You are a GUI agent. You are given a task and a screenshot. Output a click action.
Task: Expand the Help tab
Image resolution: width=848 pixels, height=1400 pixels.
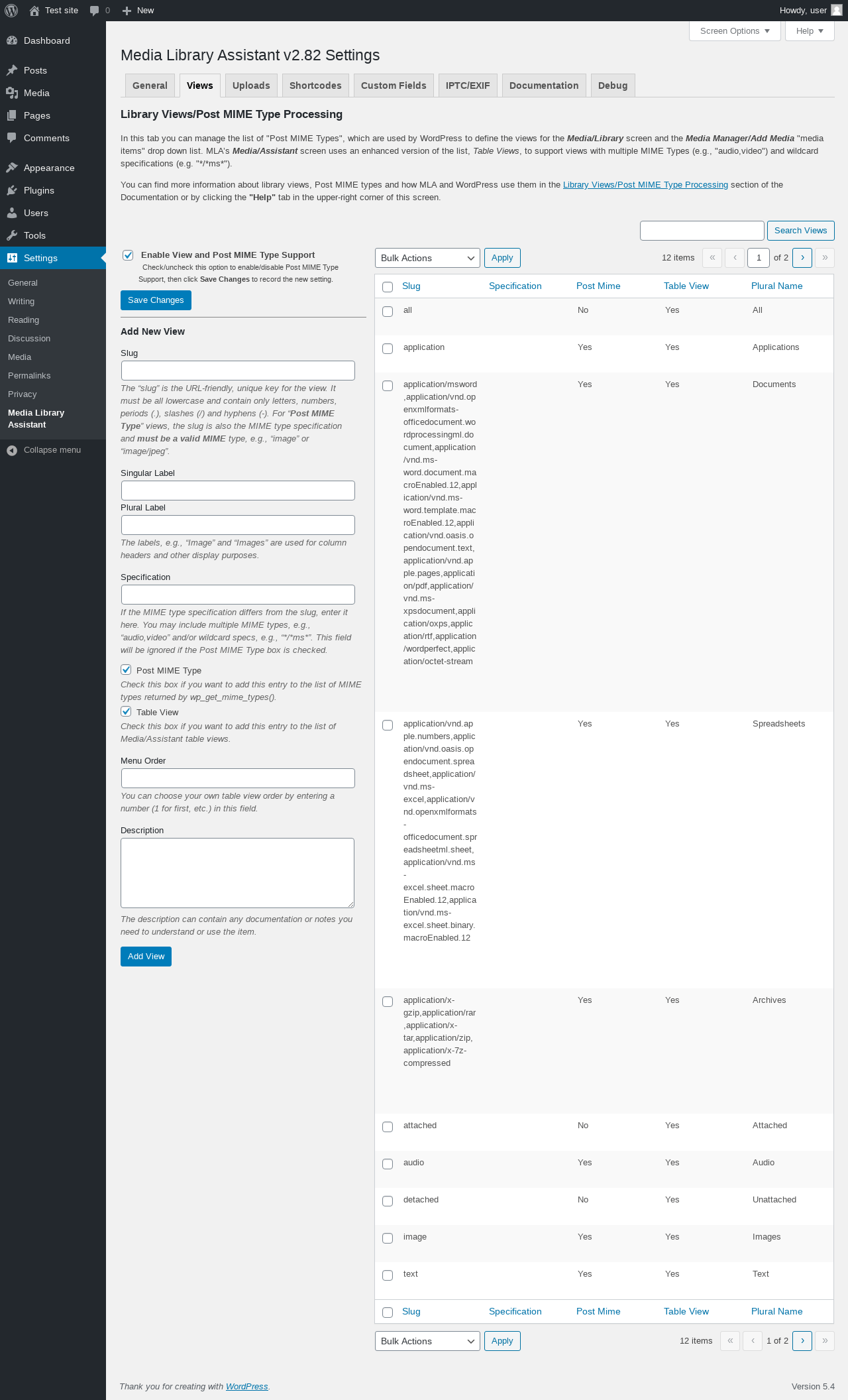pos(809,31)
